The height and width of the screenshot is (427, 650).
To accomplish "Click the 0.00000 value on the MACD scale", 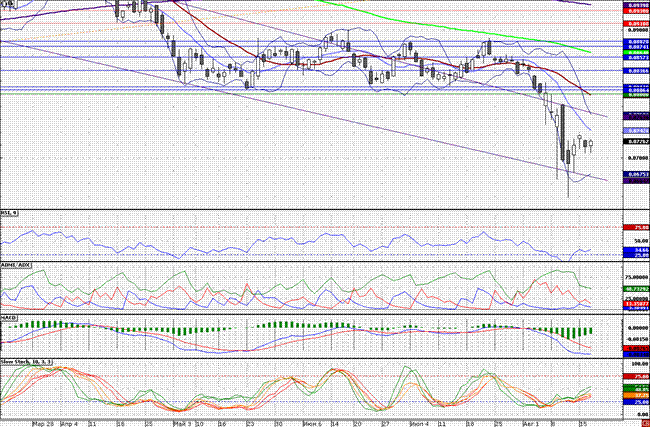I will [x=640, y=327].
